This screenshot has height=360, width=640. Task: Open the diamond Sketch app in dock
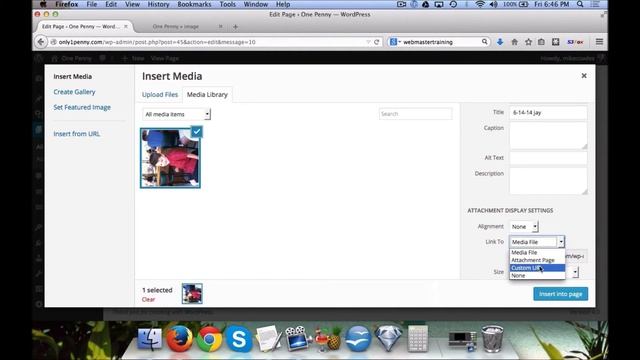[388, 338]
